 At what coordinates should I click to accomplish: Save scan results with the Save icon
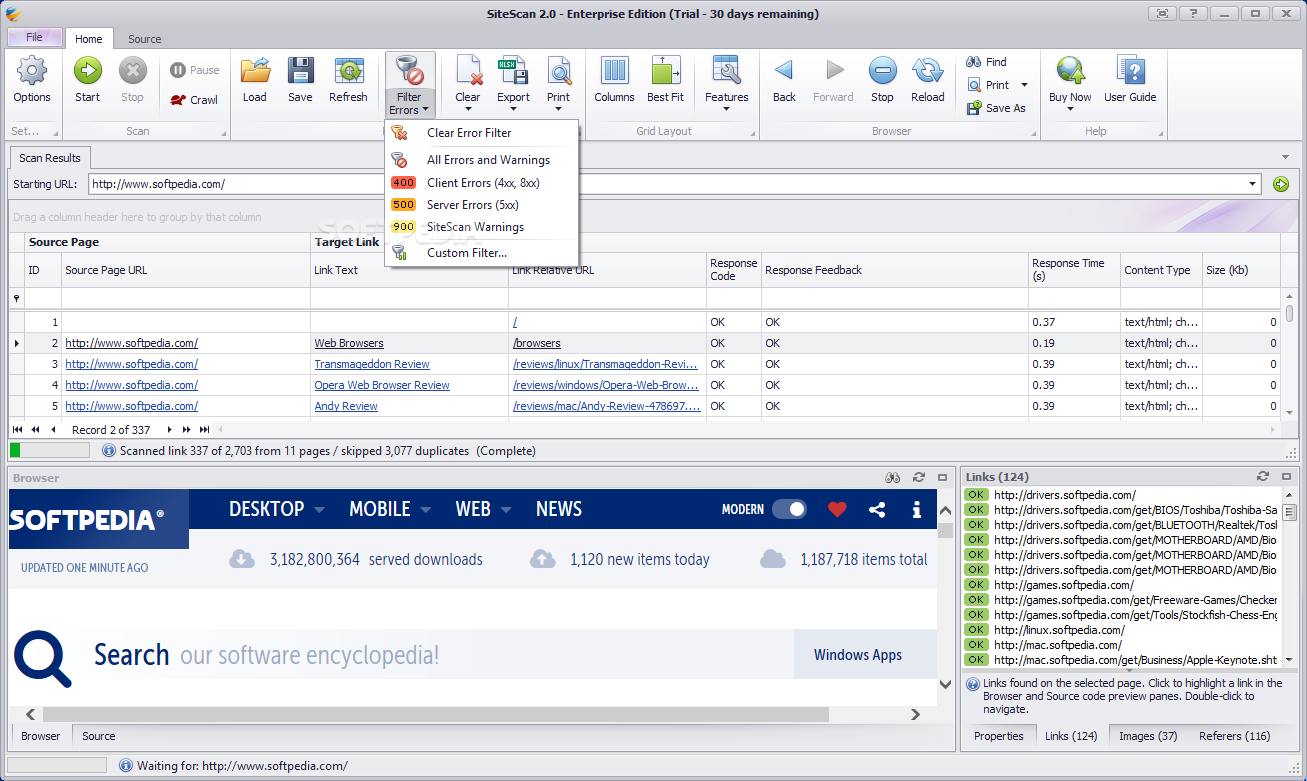(300, 80)
